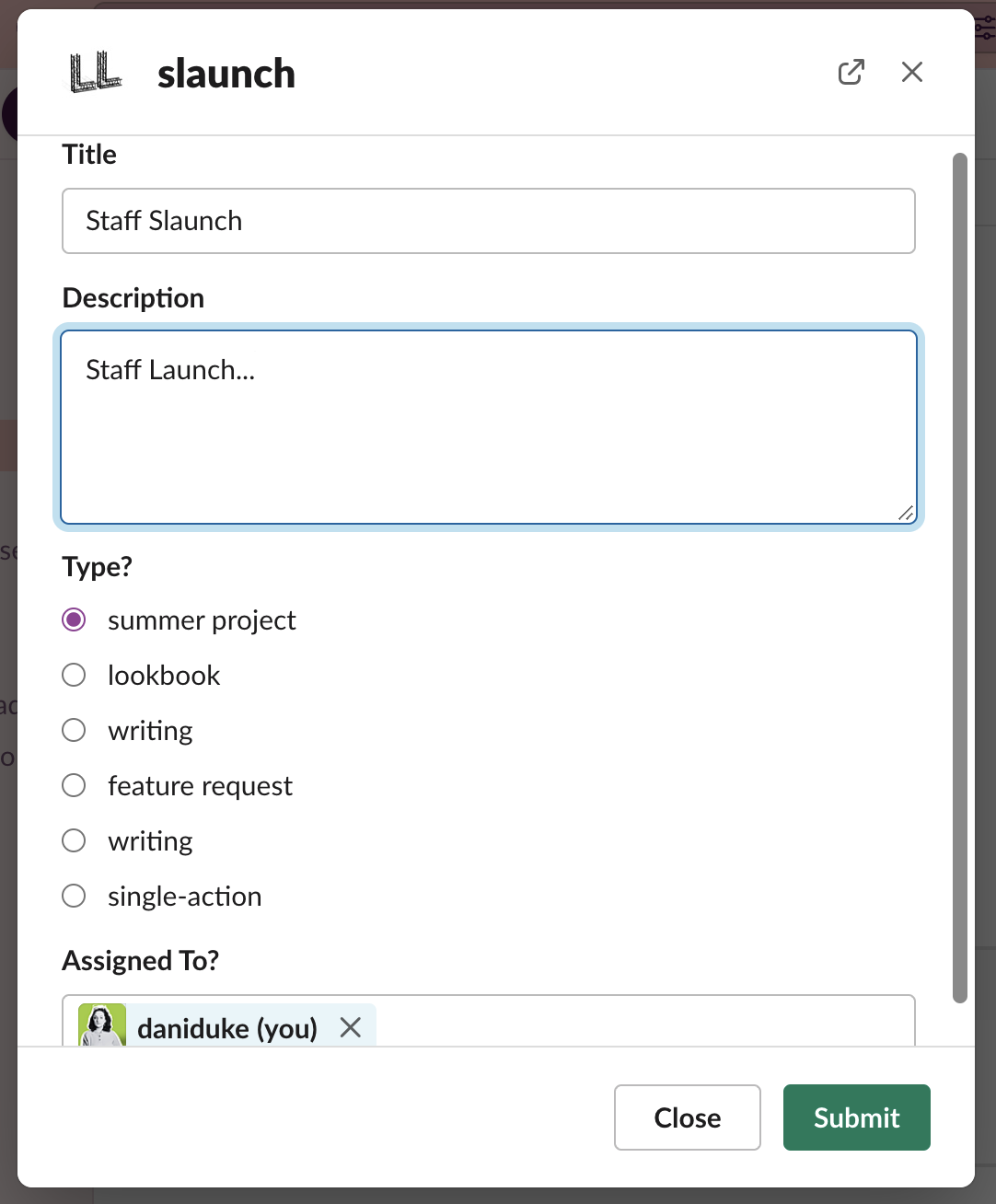This screenshot has width=996, height=1204.
Task: Click the filter sliders icon behind the modal
Action: pos(985,28)
